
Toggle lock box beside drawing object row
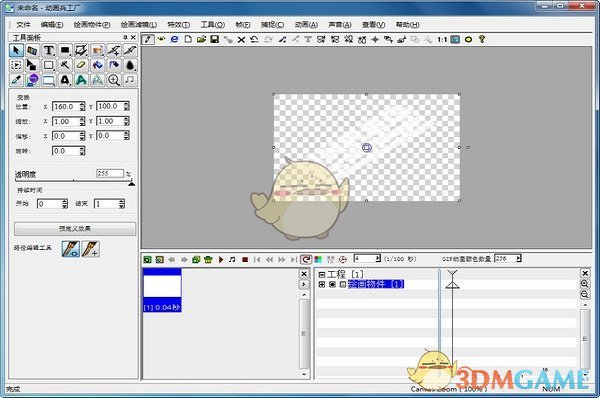click(x=342, y=284)
